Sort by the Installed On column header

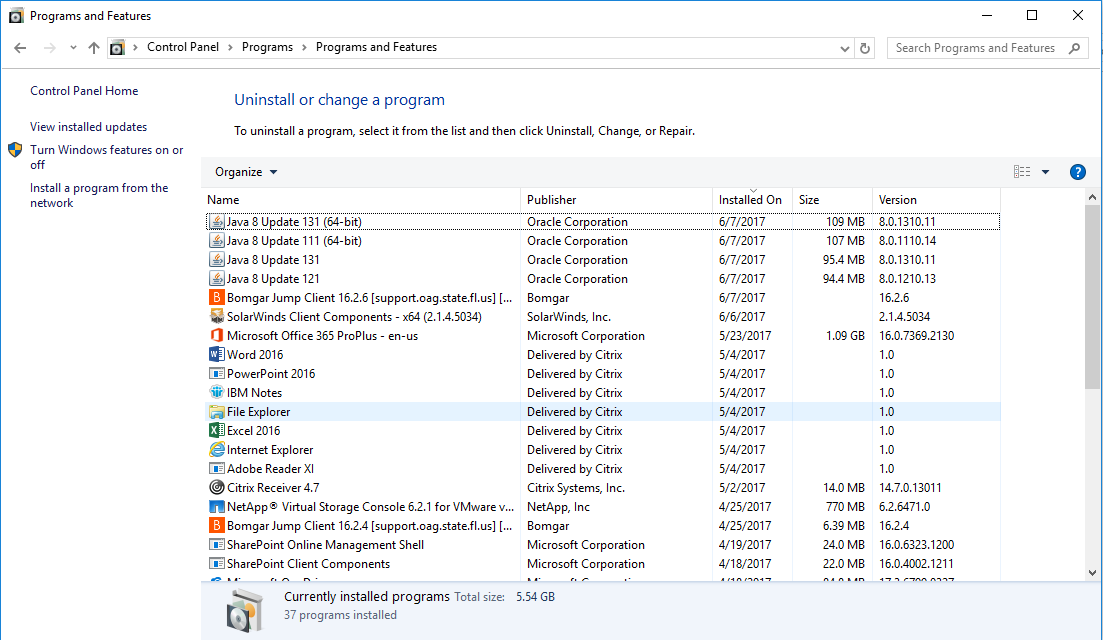pos(752,200)
